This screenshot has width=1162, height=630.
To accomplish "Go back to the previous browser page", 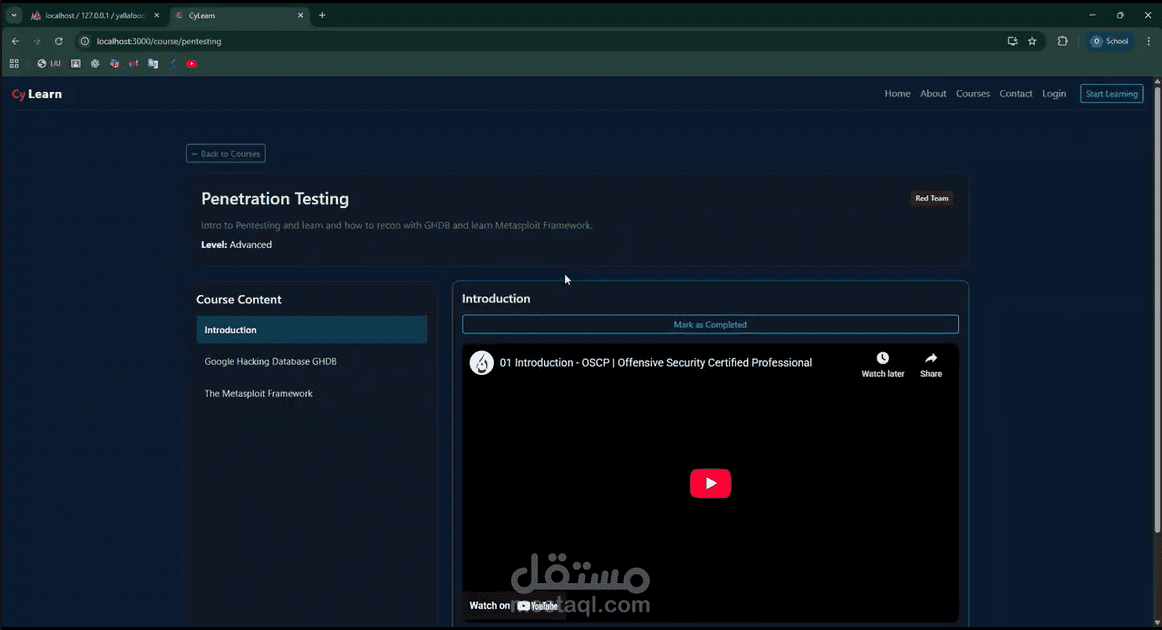I will click(x=15, y=42).
